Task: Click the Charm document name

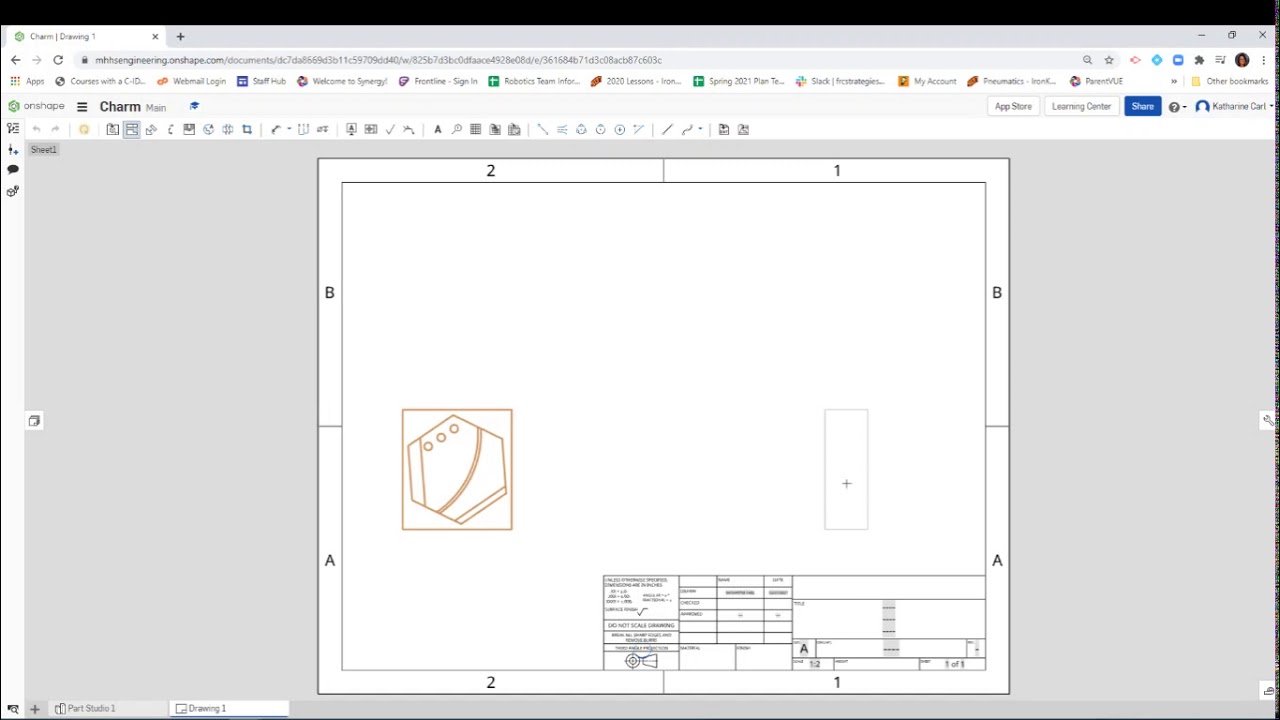Action: (120, 107)
